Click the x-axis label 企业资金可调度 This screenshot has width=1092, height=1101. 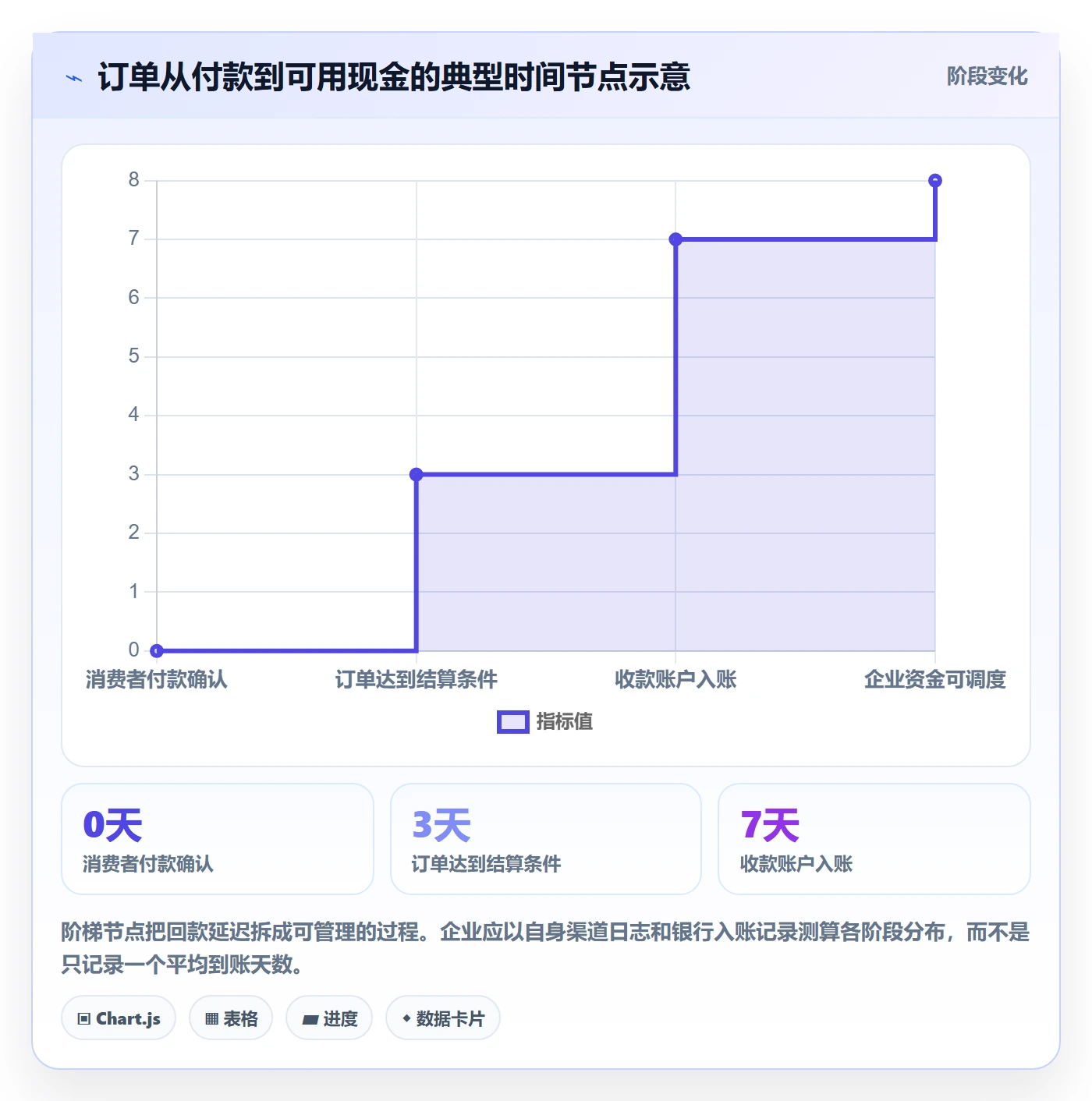[x=935, y=680]
